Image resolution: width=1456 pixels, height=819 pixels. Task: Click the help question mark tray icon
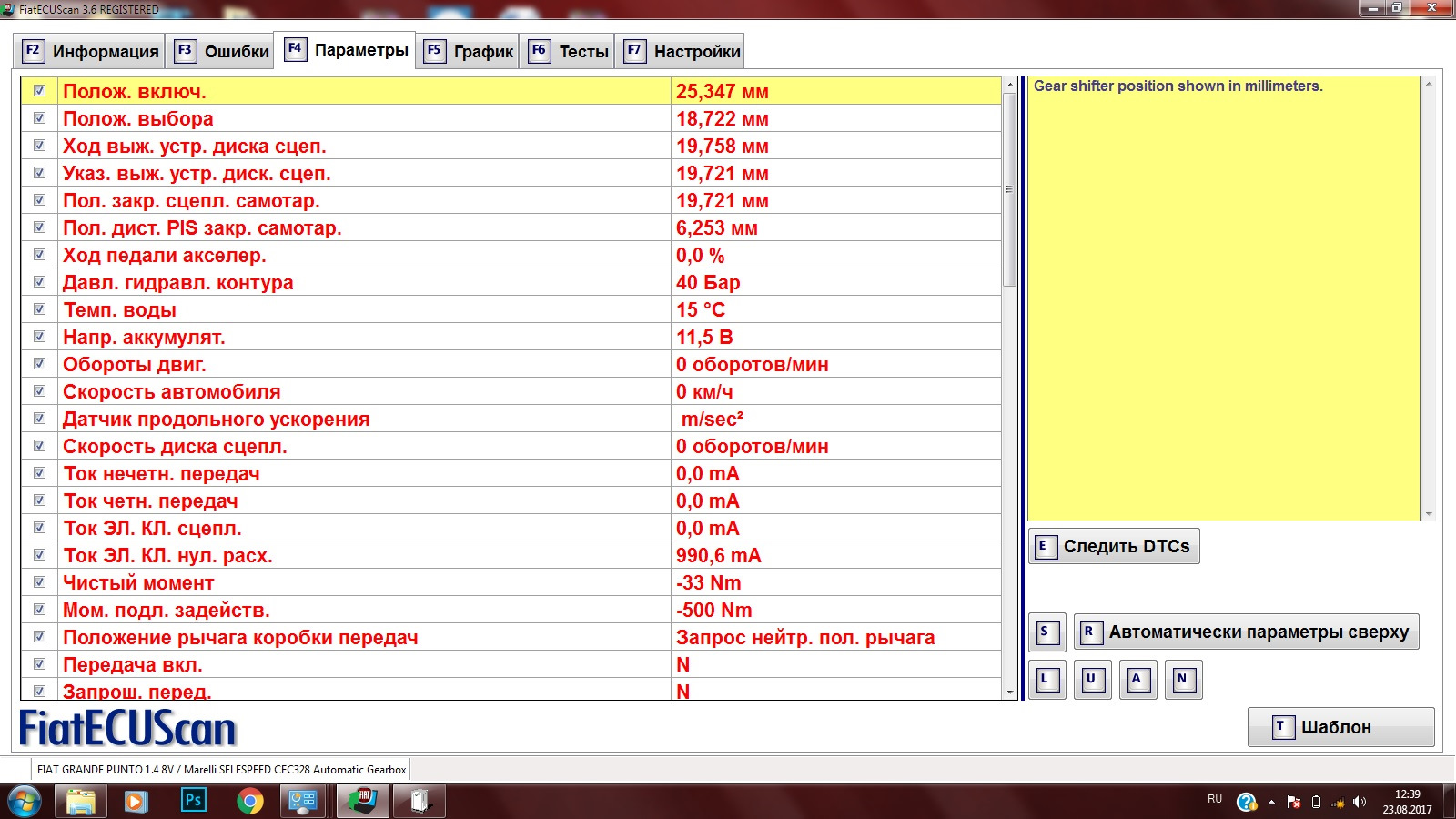point(1247,802)
